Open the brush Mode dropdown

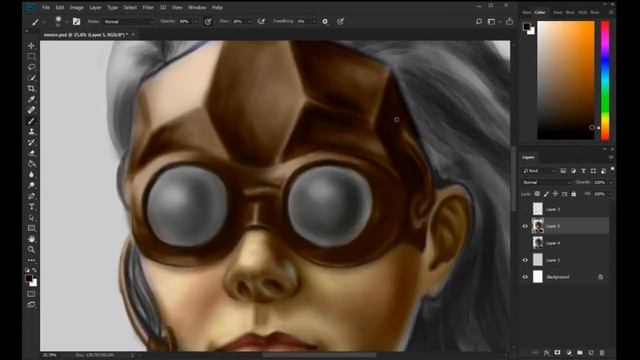pyautogui.click(x=129, y=22)
